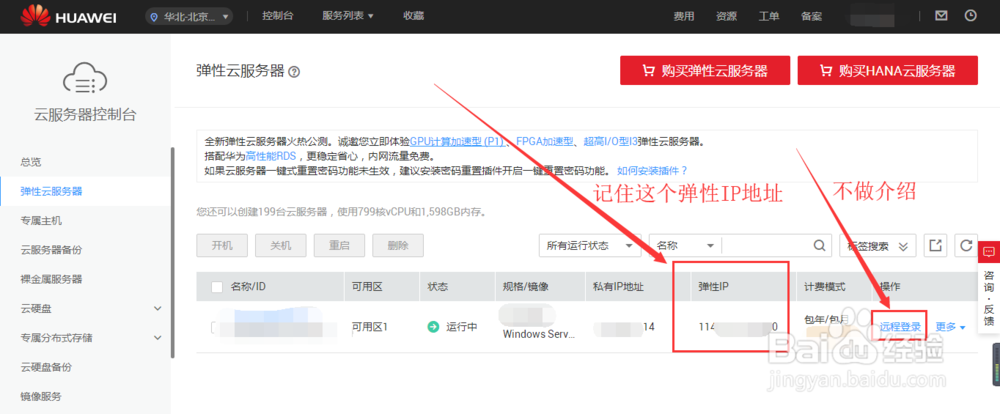Click the help question mark beside 弹性云服务器
The height and width of the screenshot is (414, 1000).
294,72
